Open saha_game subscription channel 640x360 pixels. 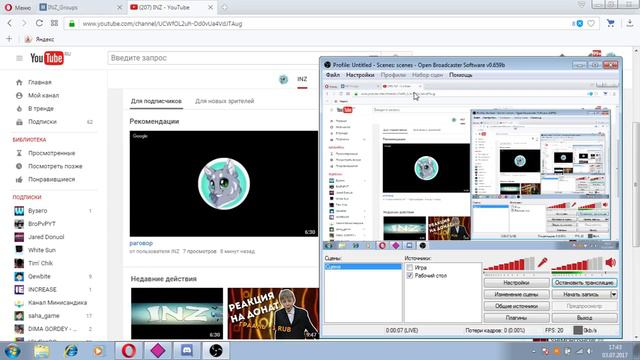coord(44,316)
